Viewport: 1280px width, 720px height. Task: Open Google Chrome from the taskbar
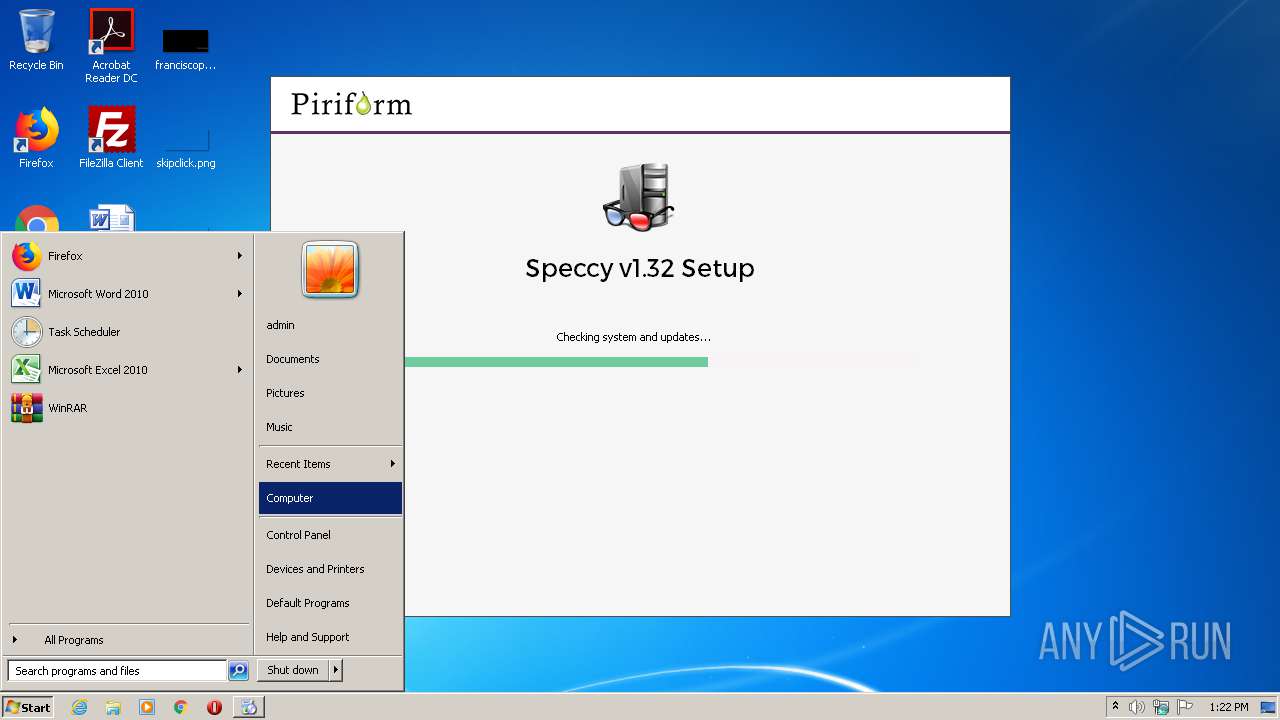coord(181,707)
